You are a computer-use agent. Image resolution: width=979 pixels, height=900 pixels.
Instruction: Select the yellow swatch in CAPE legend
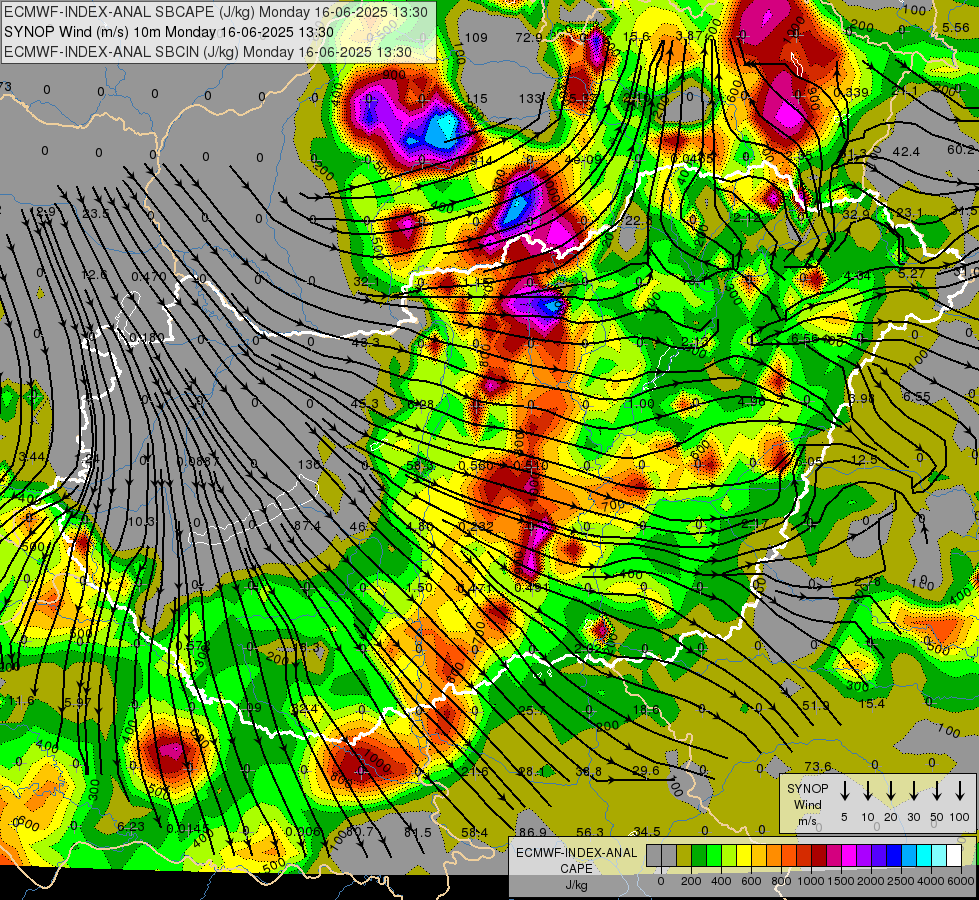[x=744, y=856]
